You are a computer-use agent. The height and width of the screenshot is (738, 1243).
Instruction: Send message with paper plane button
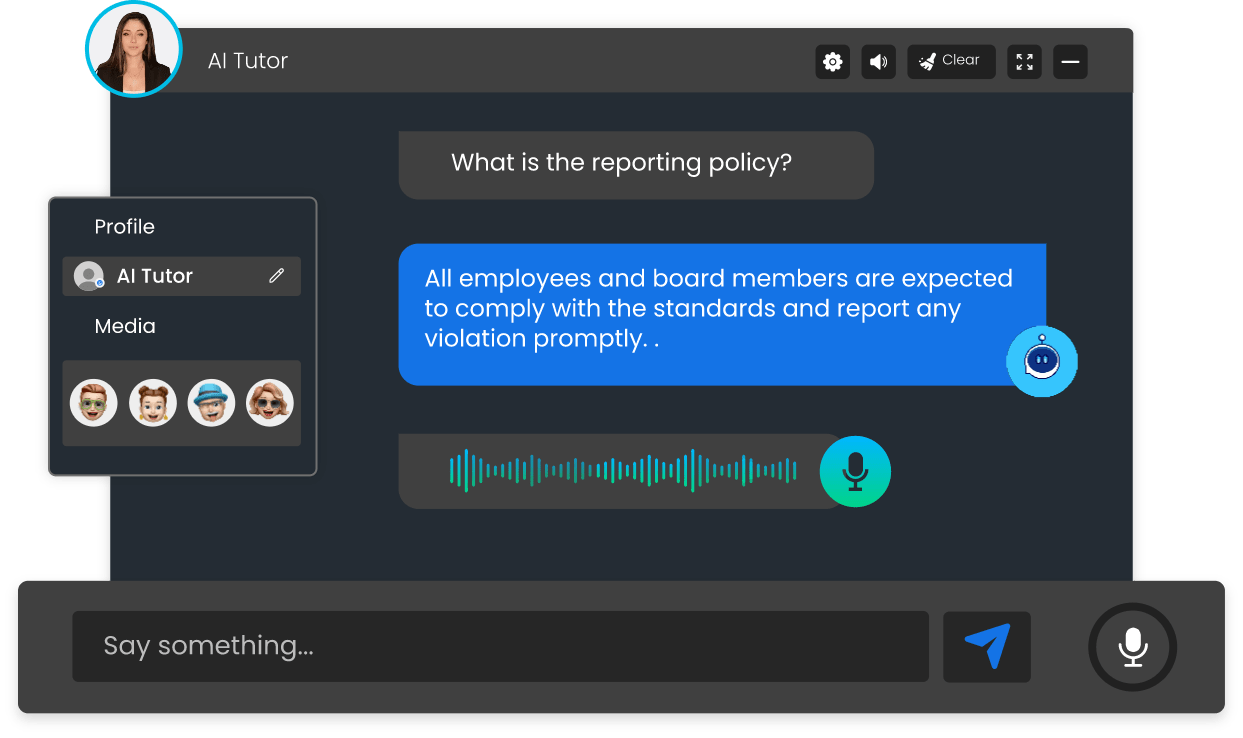coord(986,646)
